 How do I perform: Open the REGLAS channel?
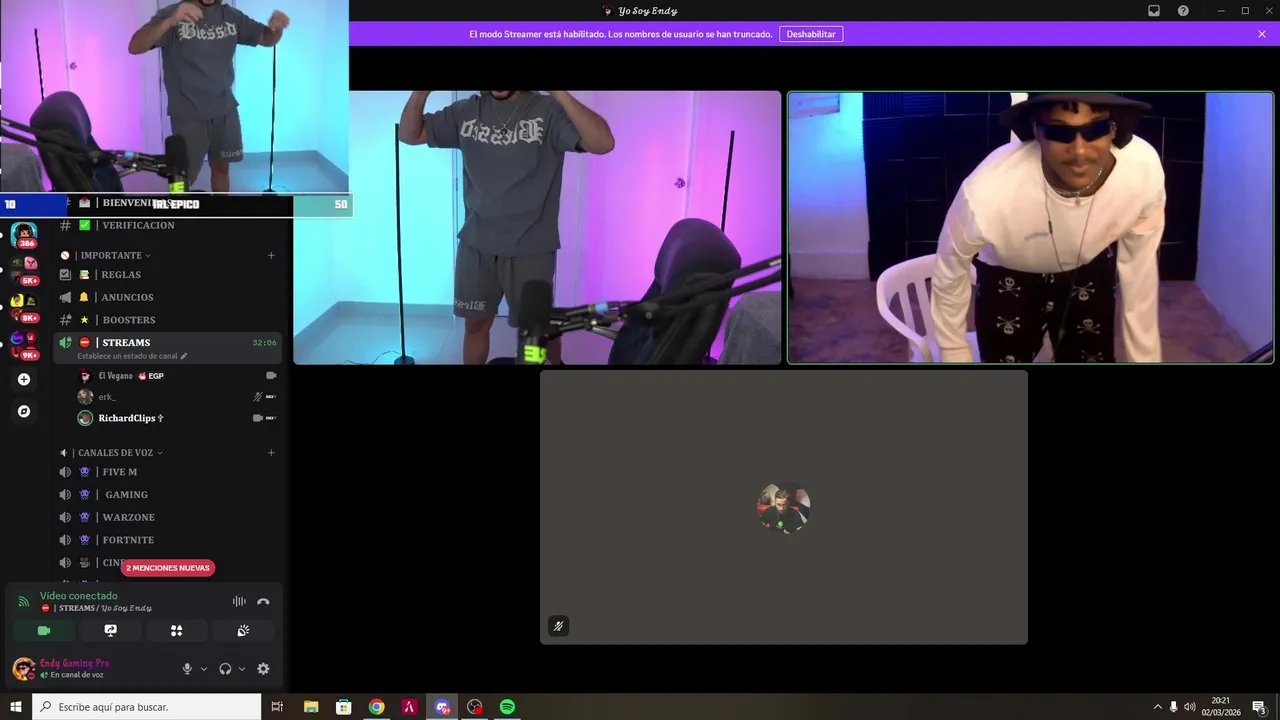167,275
